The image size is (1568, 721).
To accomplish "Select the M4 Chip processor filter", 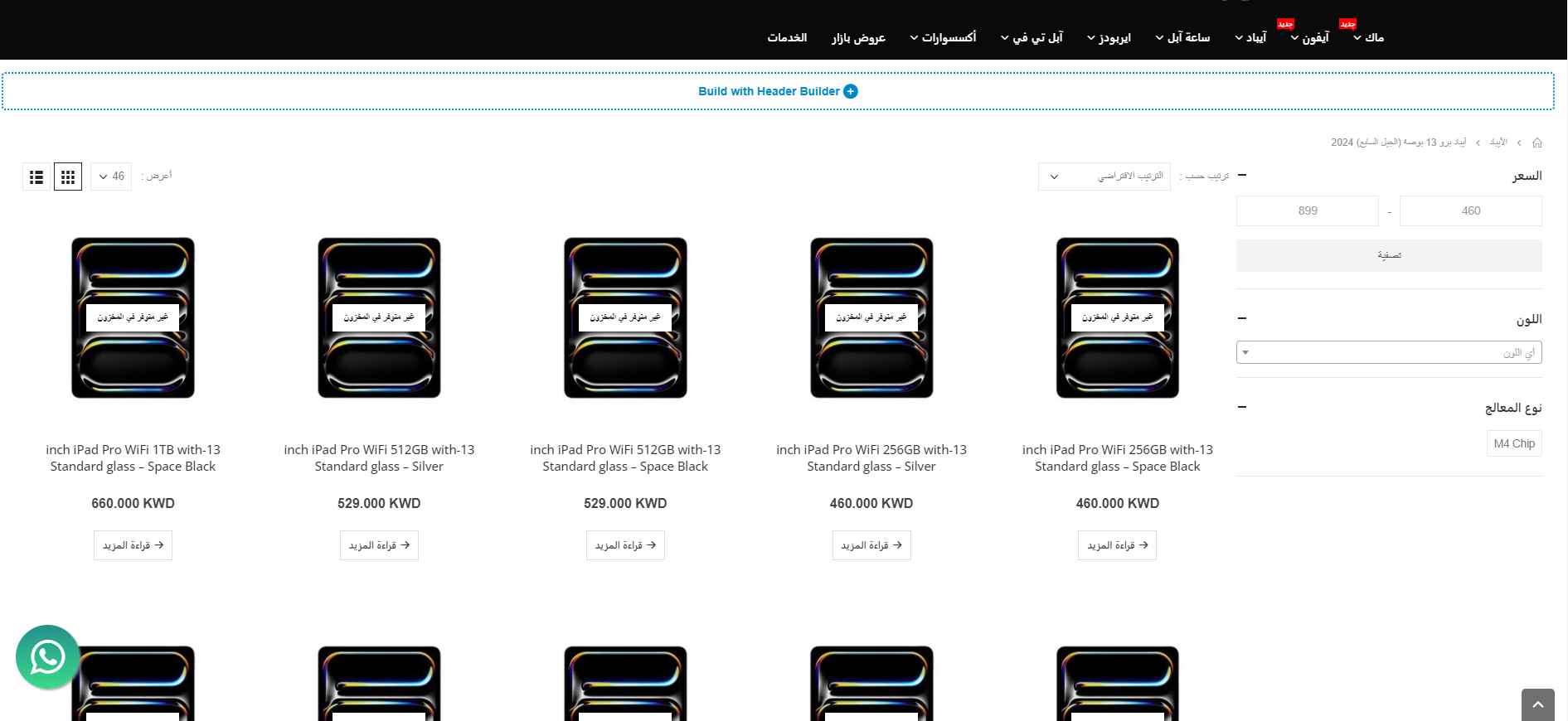I will [x=1514, y=443].
